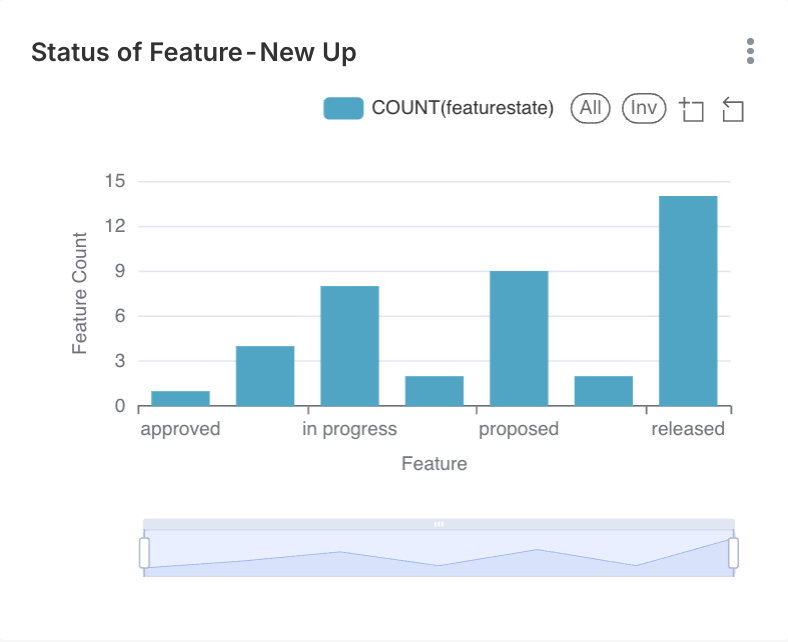Click the left handle of the zoom slider
The image size is (788, 642).
(144, 553)
